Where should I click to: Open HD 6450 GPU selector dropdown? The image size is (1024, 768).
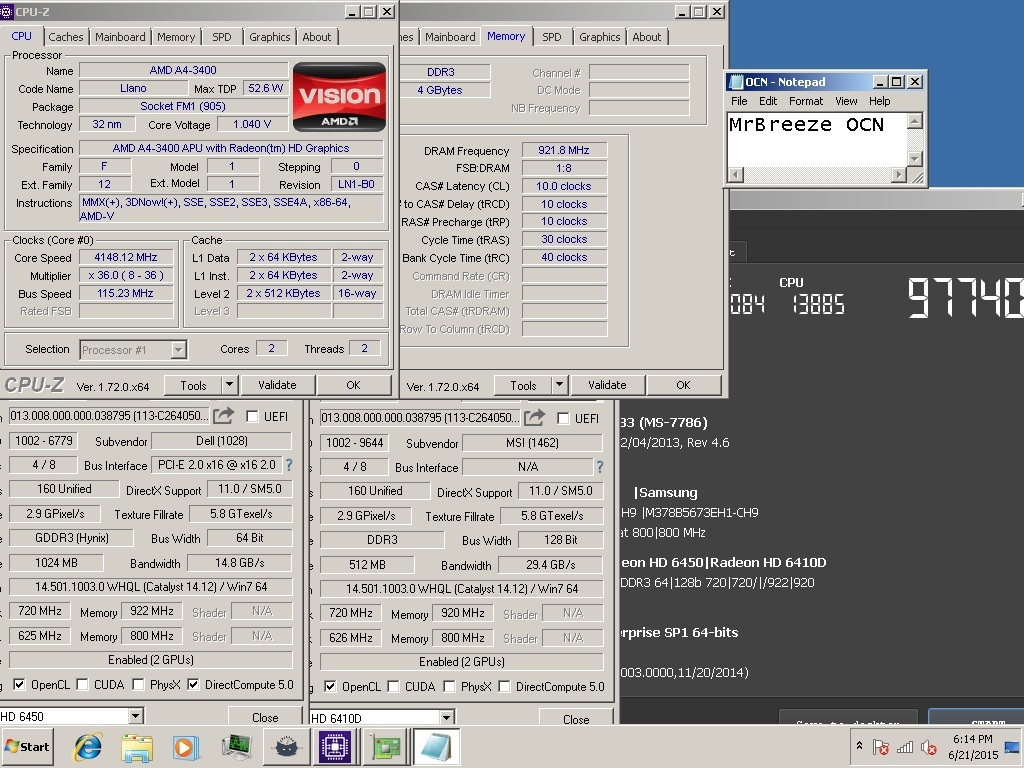pos(135,716)
